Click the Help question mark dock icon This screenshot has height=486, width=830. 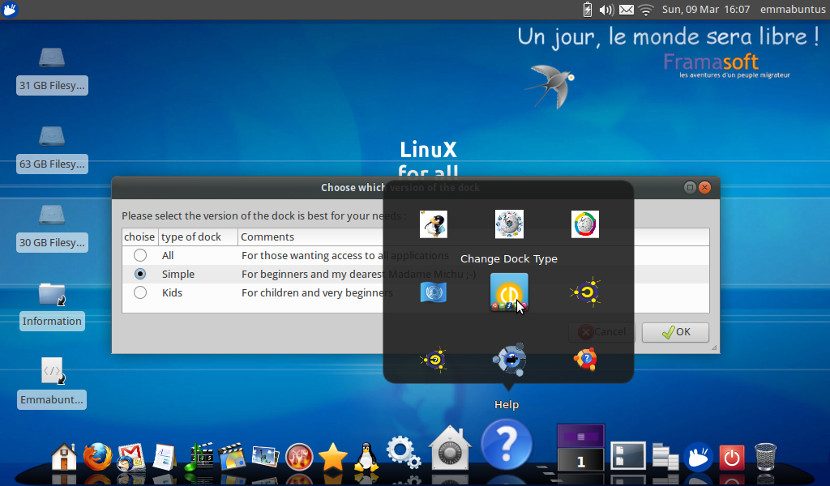[506, 444]
